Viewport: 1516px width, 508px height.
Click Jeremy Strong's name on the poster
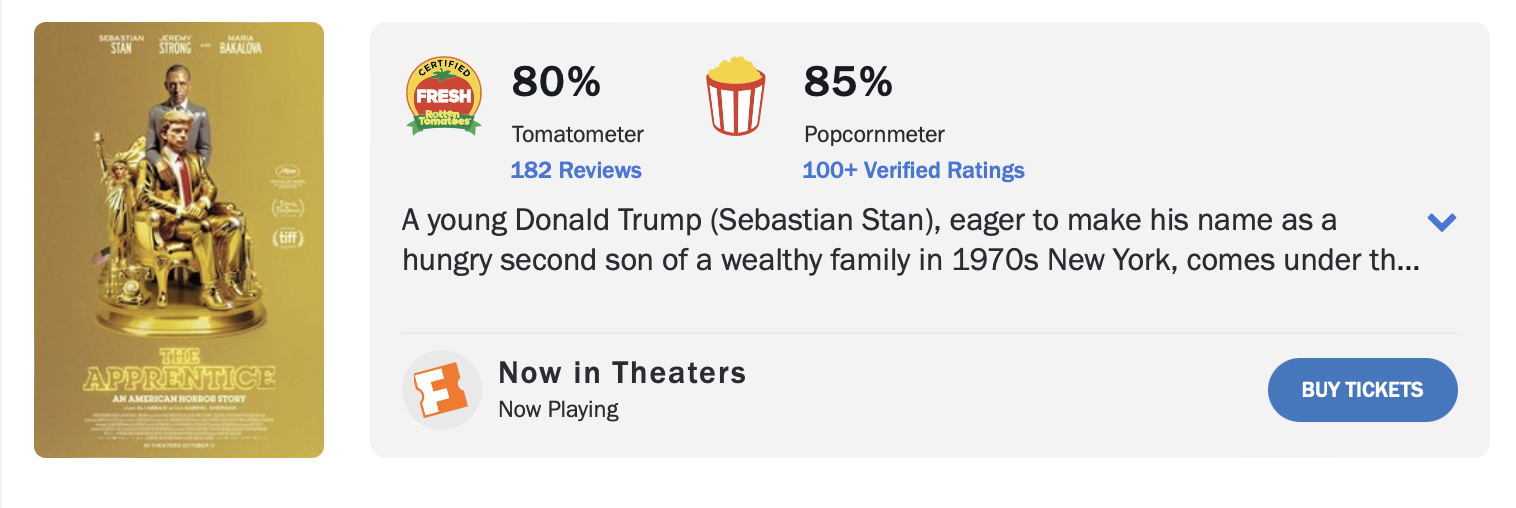pyautogui.click(x=175, y=43)
